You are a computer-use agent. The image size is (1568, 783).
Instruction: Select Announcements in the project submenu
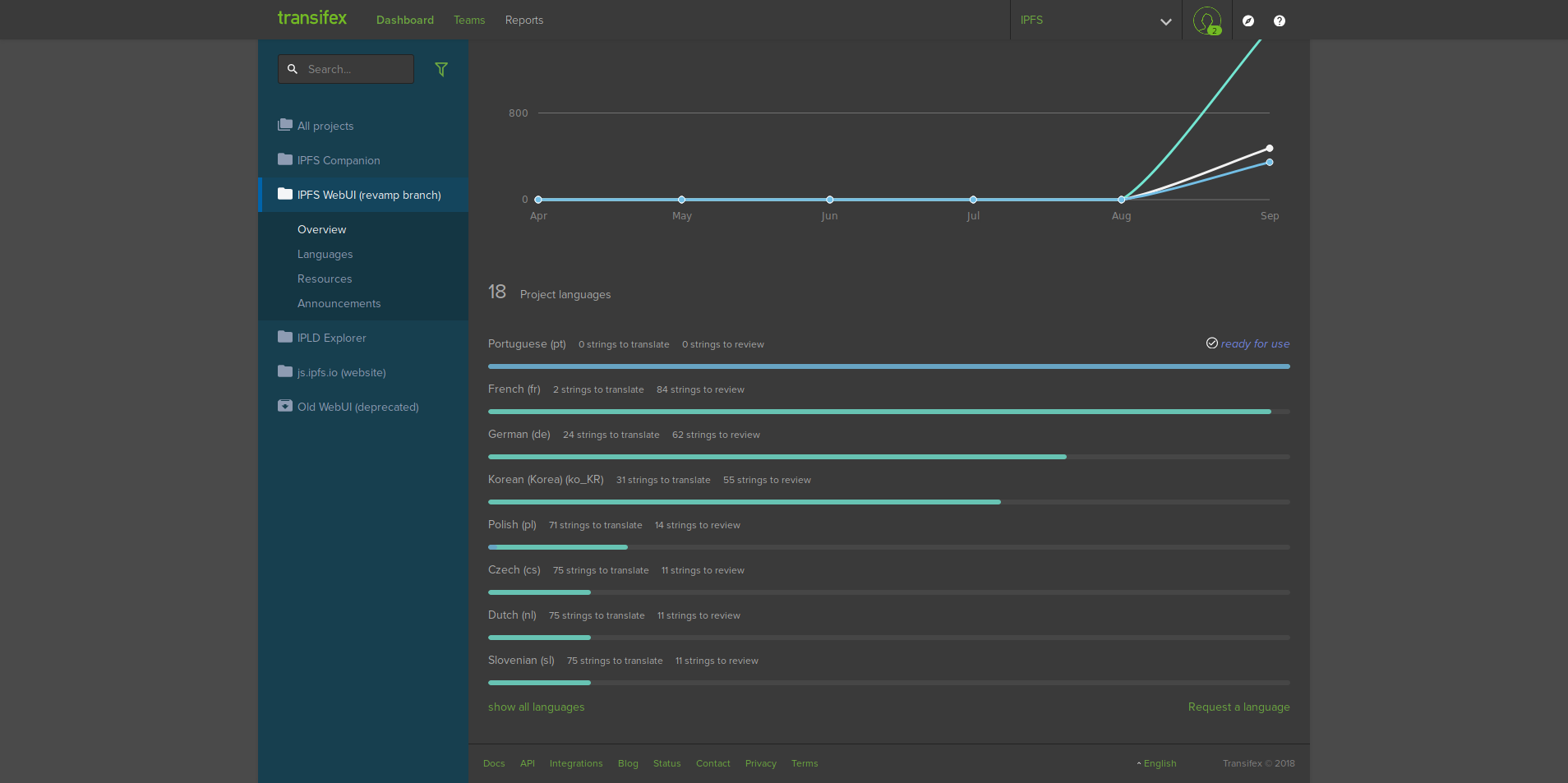pos(339,303)
